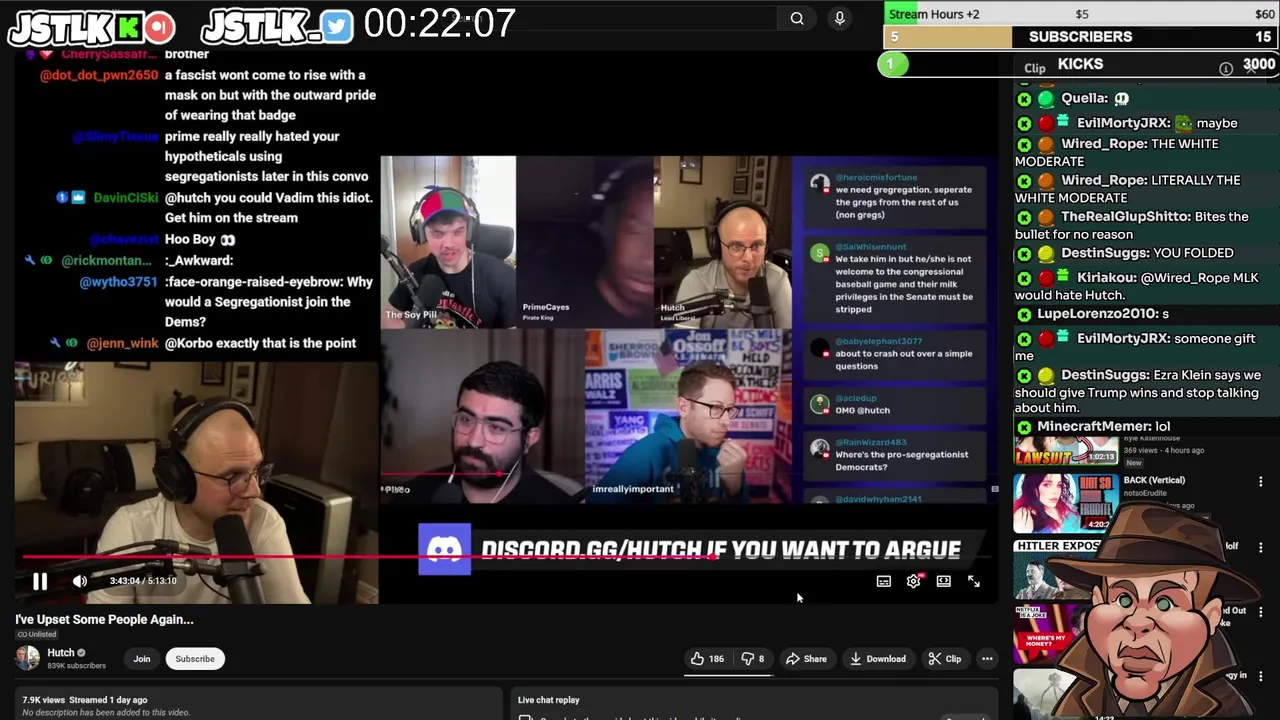Image resolution: width=1280 pixels, height=720 pixels.
Task: Click the green X icon beside MinecraftMemer's message
Action: click(x=1024, y=427)
